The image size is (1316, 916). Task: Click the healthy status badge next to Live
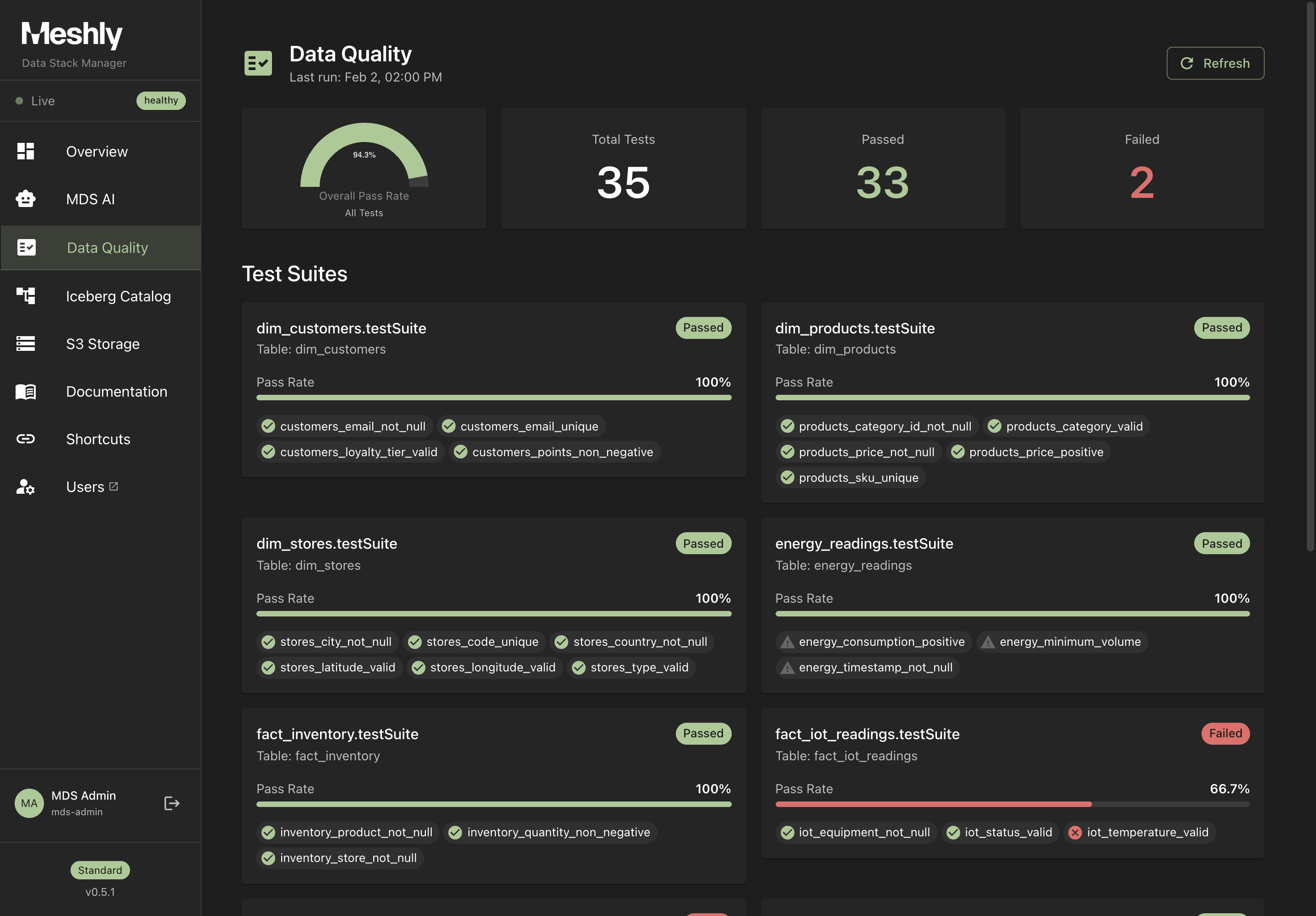161,100
